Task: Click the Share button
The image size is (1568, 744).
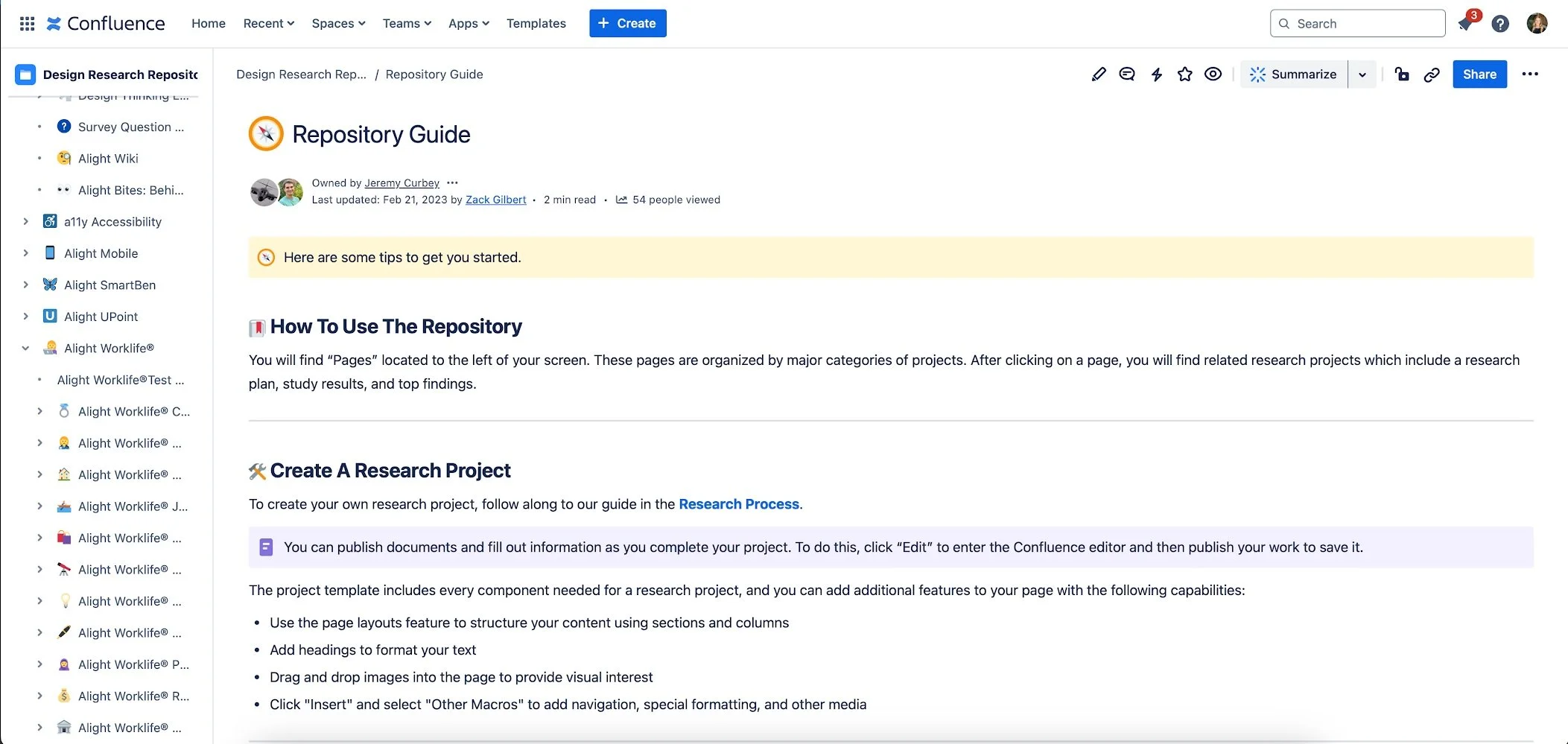Action: pos(1479,74)
